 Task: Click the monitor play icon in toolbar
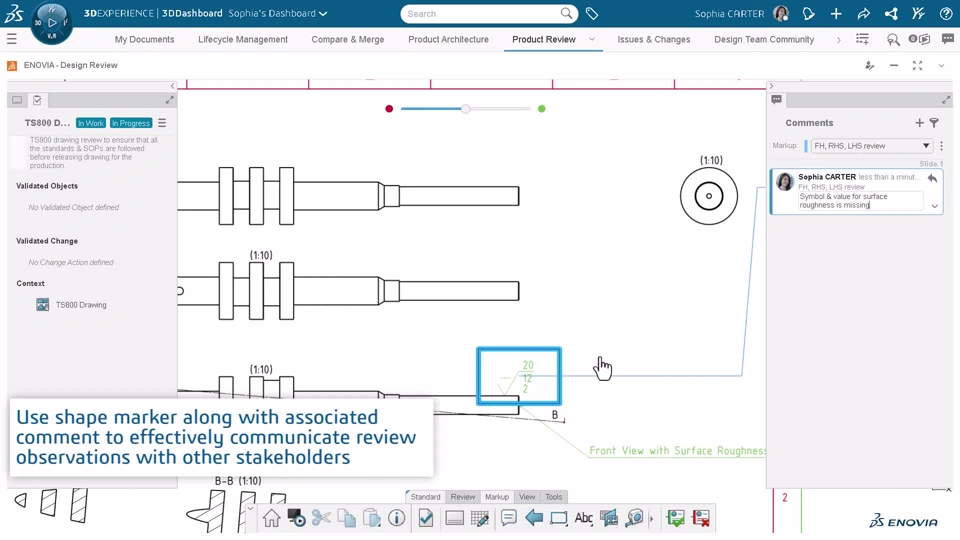point(296,518)
